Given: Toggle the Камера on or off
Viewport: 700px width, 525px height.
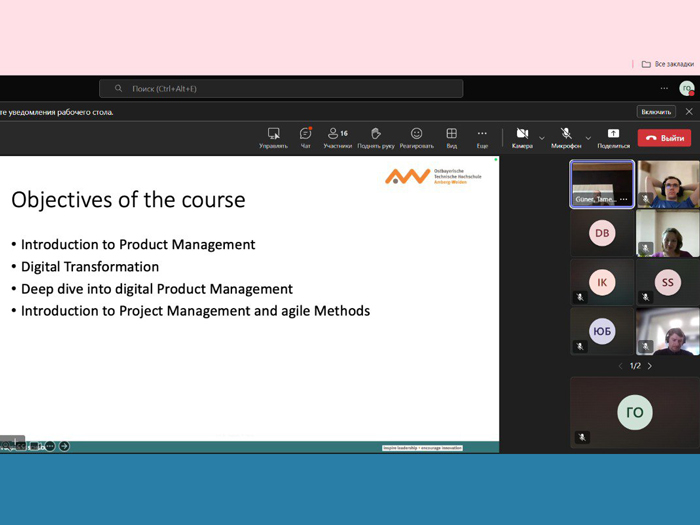Looking at the screenshot, I should point(522,137).
